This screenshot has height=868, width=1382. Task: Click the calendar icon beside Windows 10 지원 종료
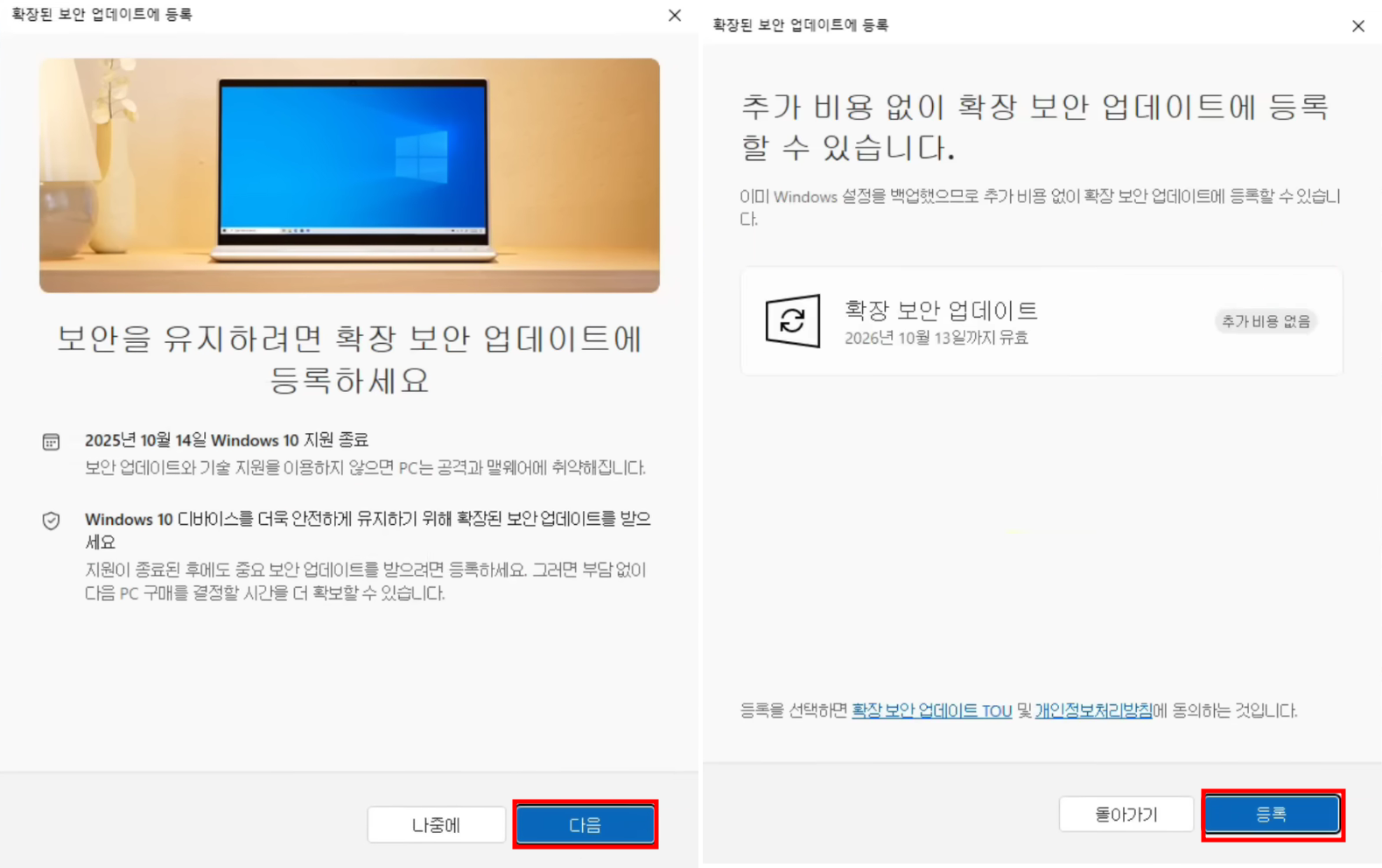[51, 442]
